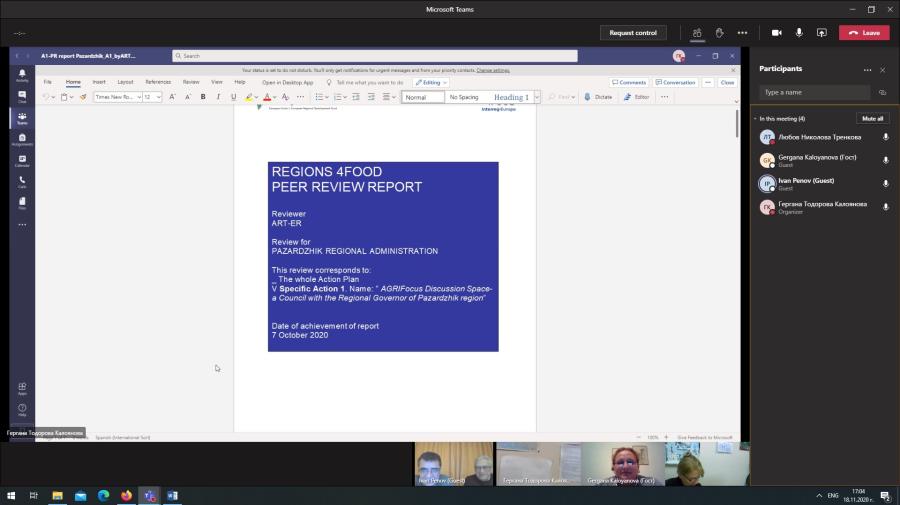Expand the font color dropdown arrow
900x505 pixels.
coord(274,97)
